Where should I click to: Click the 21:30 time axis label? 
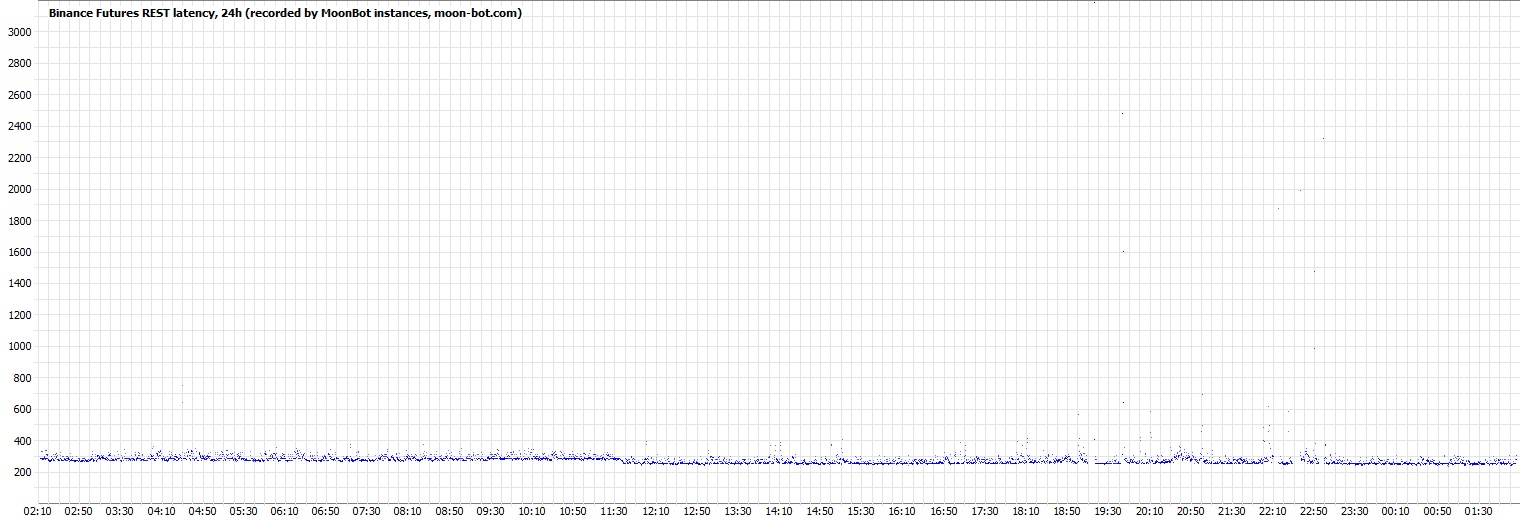[x=1231, y=511]
